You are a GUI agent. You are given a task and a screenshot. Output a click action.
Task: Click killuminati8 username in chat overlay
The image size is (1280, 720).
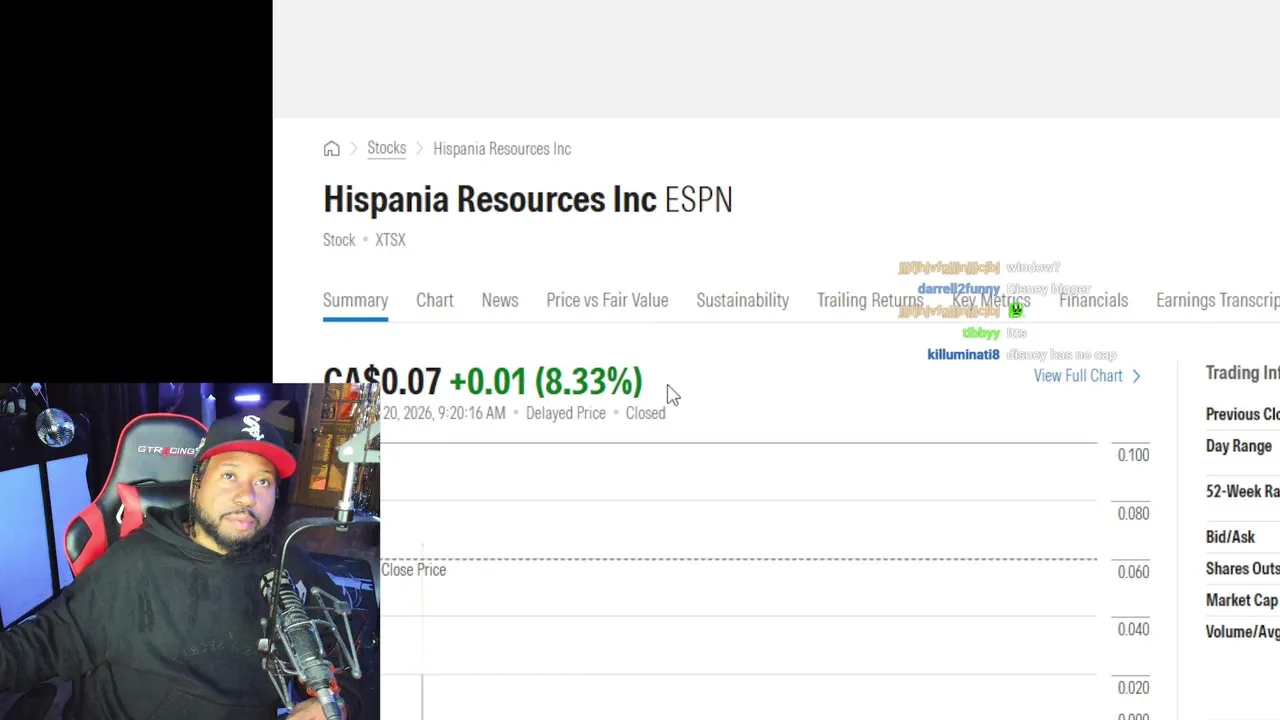[963, 355]
